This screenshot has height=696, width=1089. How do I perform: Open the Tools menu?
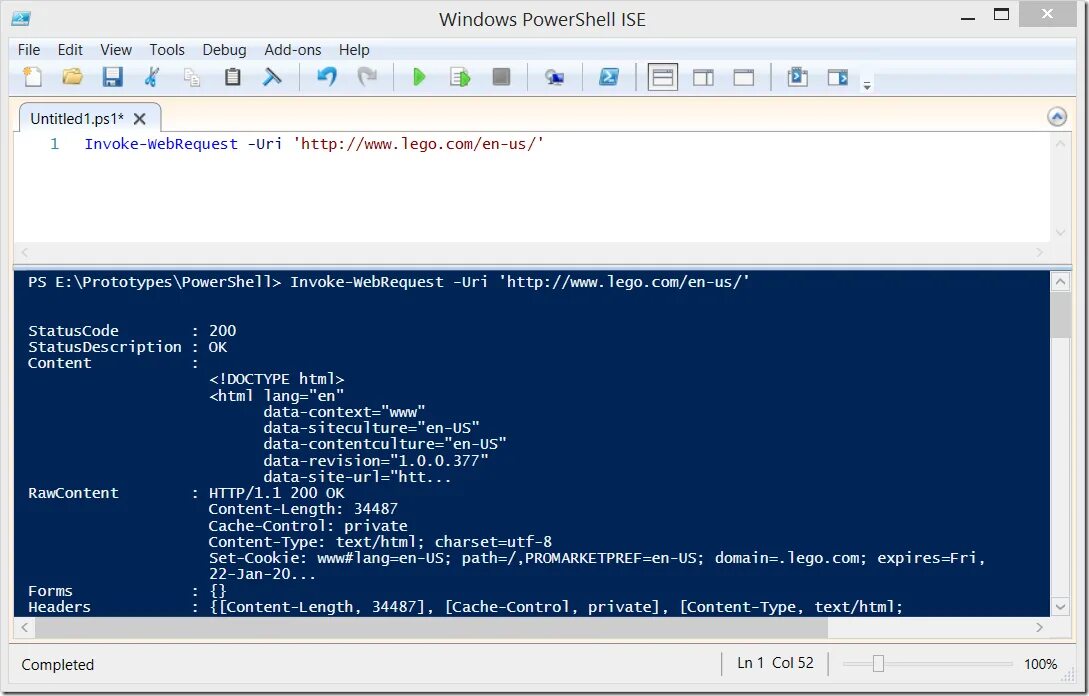[167, 50]
